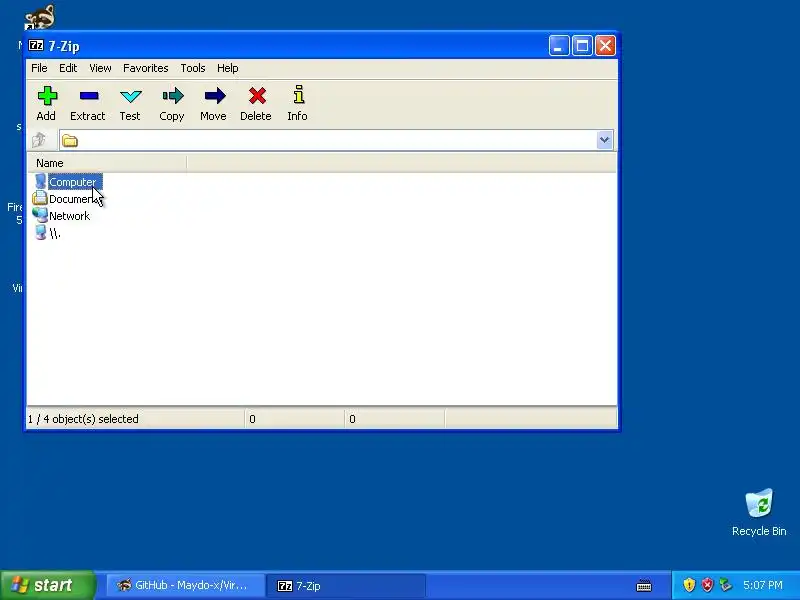Select the \\. row text
800x600 pixels.
[x=55, y=233]
